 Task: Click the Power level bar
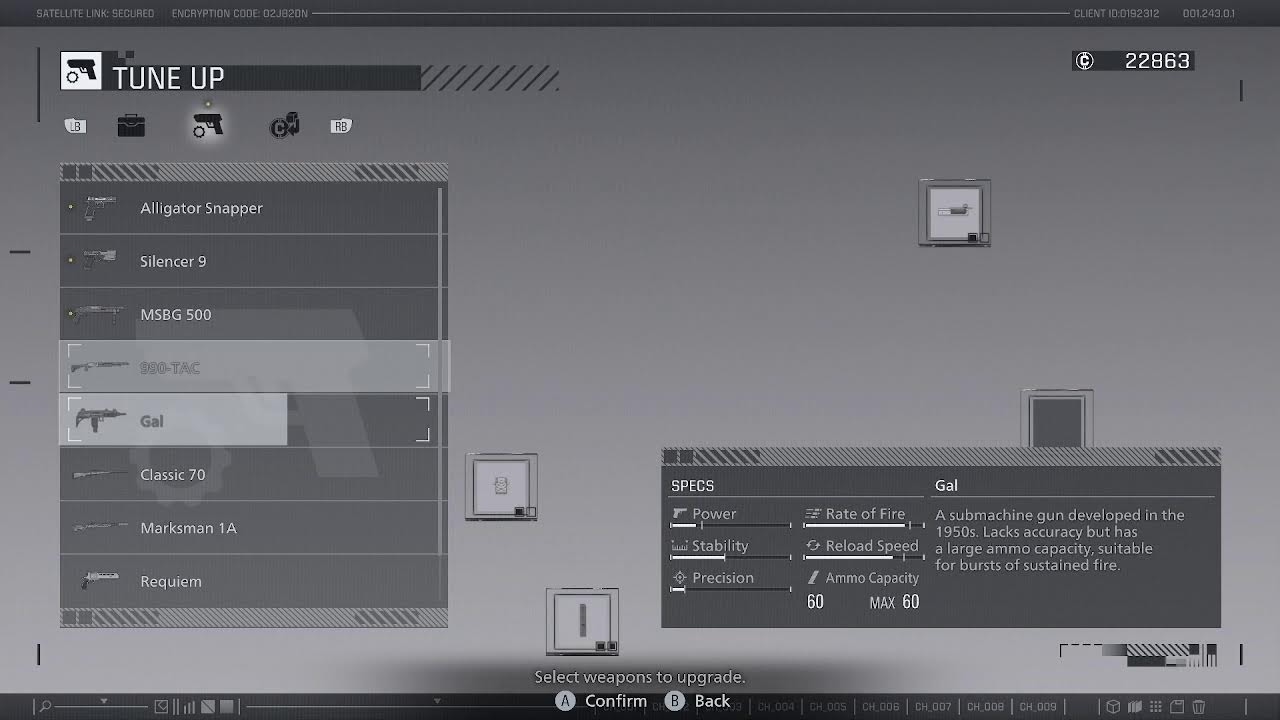(731, 525)
